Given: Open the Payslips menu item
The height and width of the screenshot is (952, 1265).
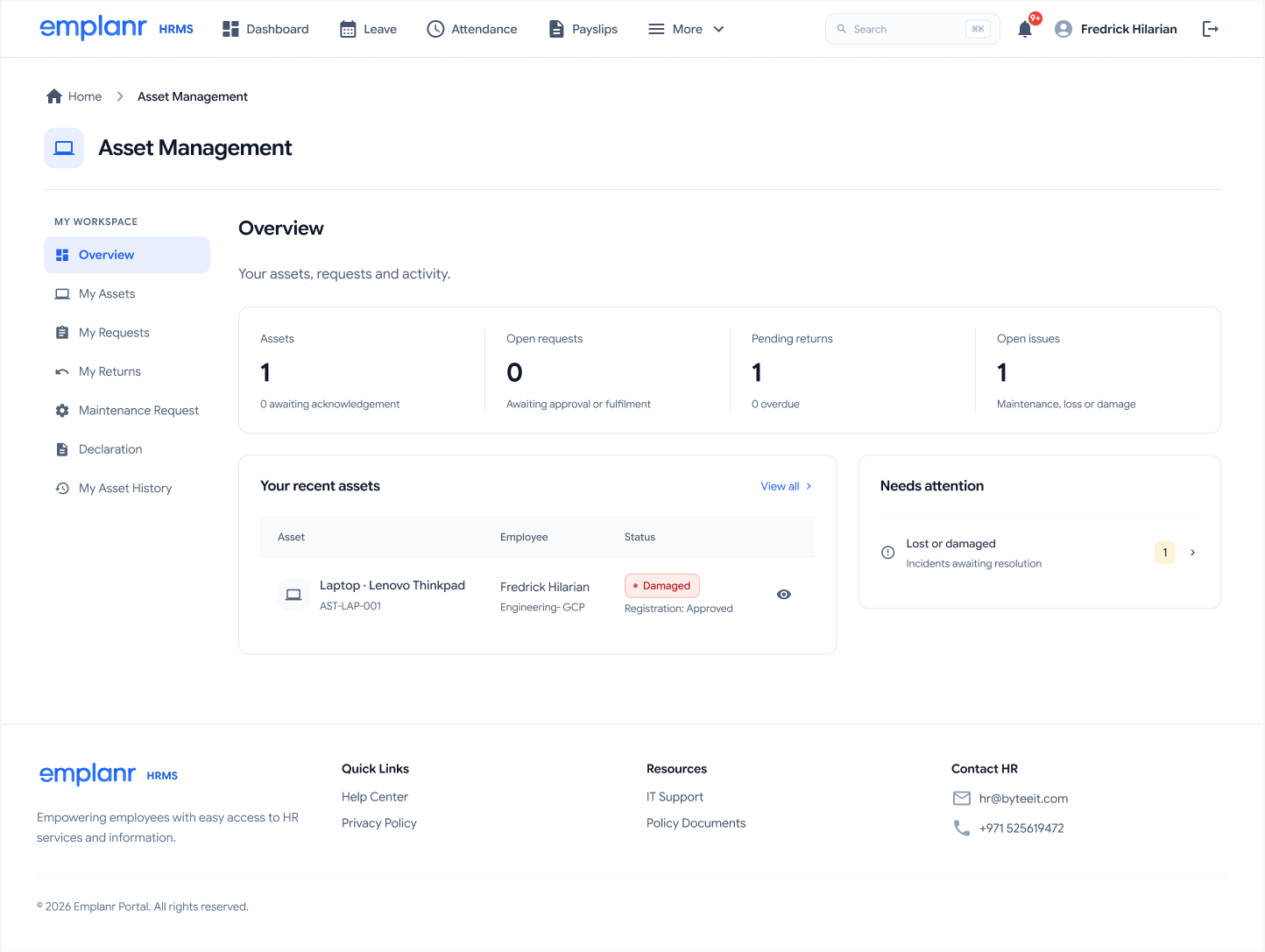Looking at the screenshot, I should pos(583,29).
